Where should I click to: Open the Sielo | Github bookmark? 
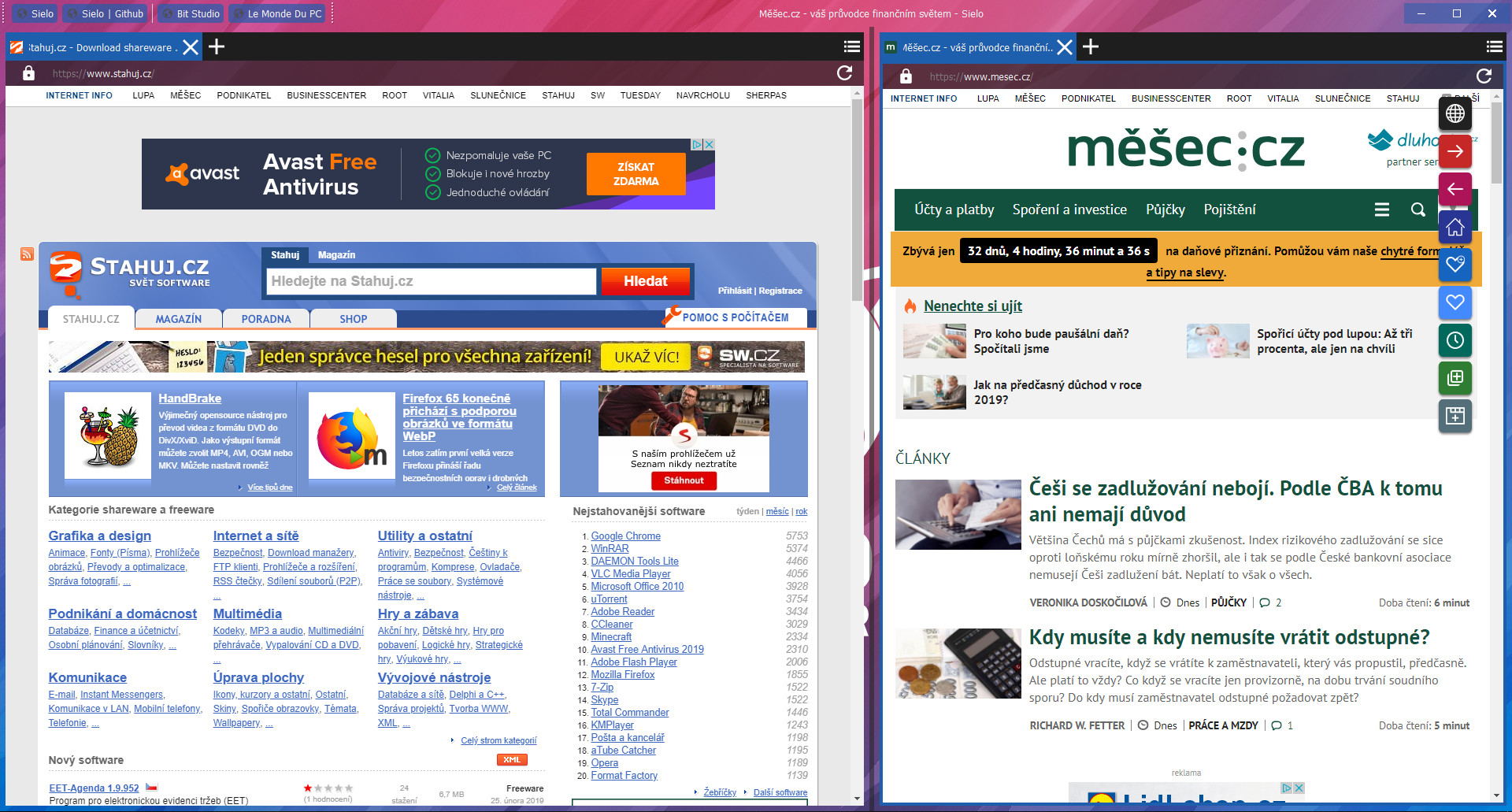105,13
